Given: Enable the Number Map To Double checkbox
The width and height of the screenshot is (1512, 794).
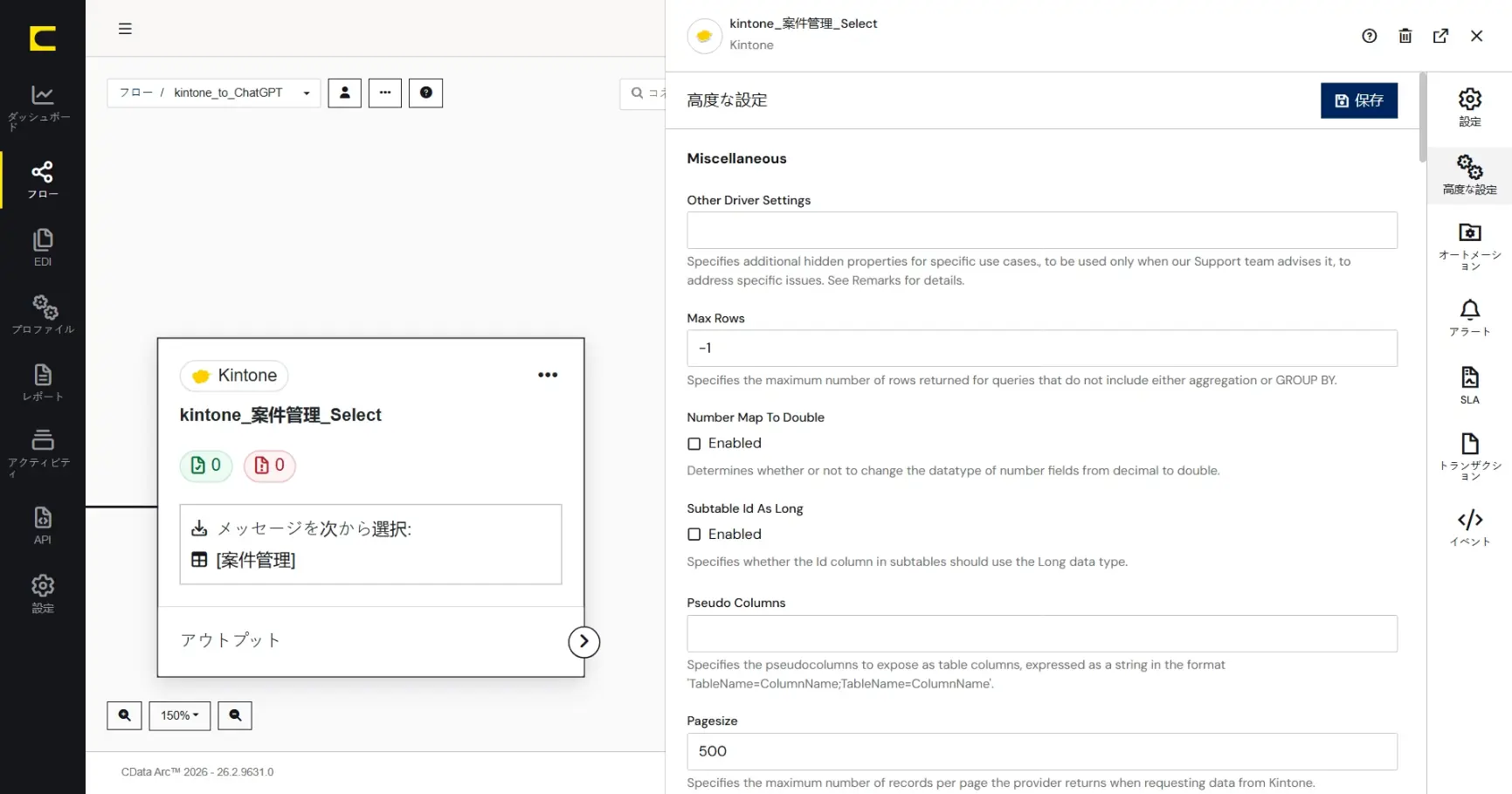Looking at the screenshot, I should (694, 444).
